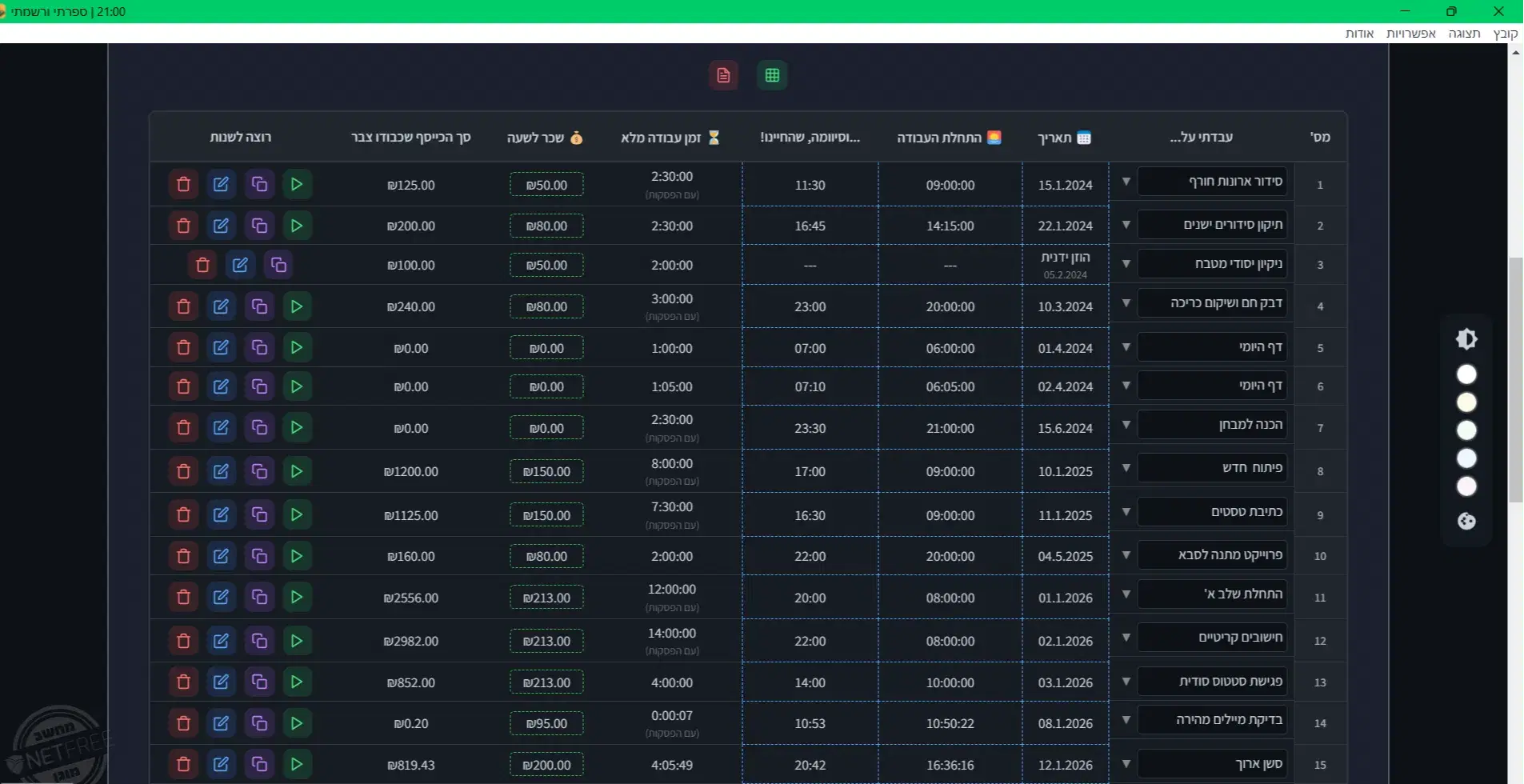The image size is (1524, 784).
Task: Open the אפשרויות menu
Action: (1410, 34)
